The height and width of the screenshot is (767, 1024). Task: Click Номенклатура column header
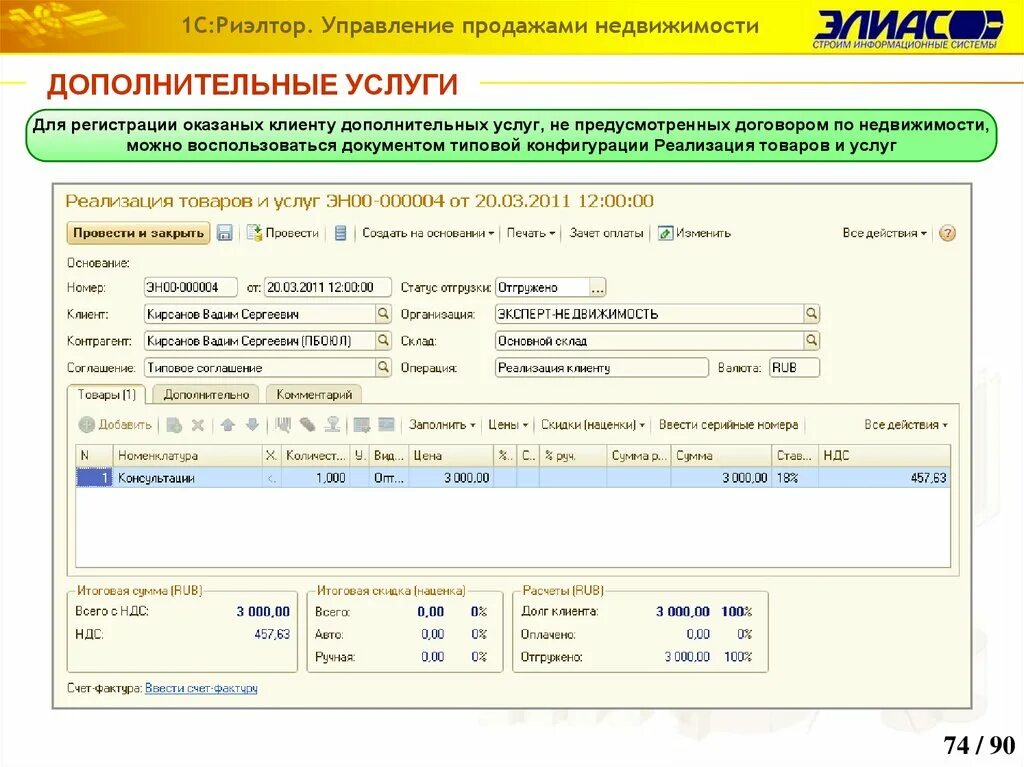pos(187,455)
